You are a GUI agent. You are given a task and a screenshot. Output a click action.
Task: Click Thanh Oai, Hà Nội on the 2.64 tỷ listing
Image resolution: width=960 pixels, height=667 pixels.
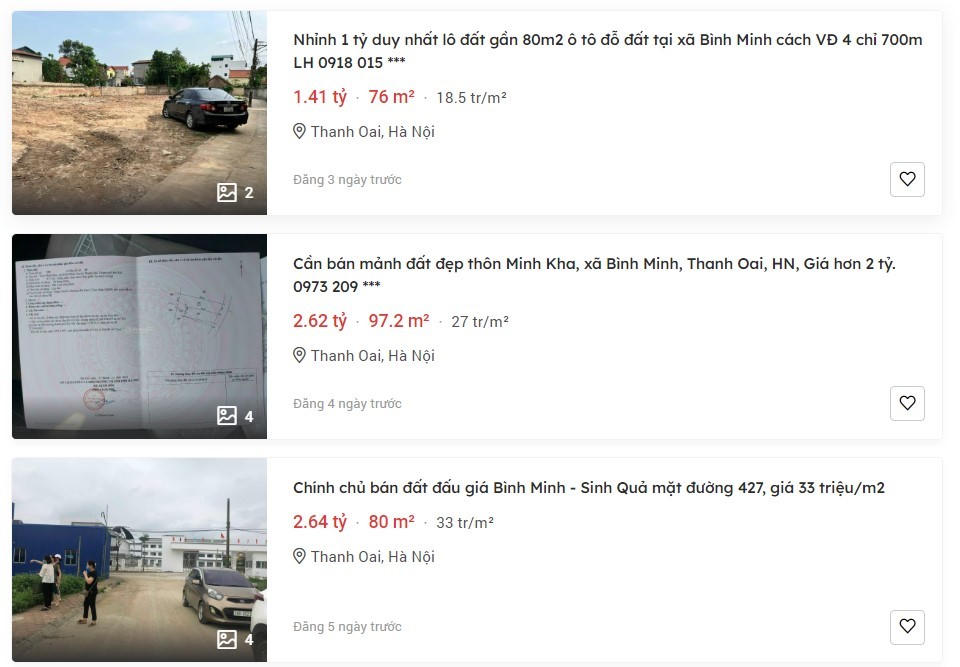tap(372, 557)
